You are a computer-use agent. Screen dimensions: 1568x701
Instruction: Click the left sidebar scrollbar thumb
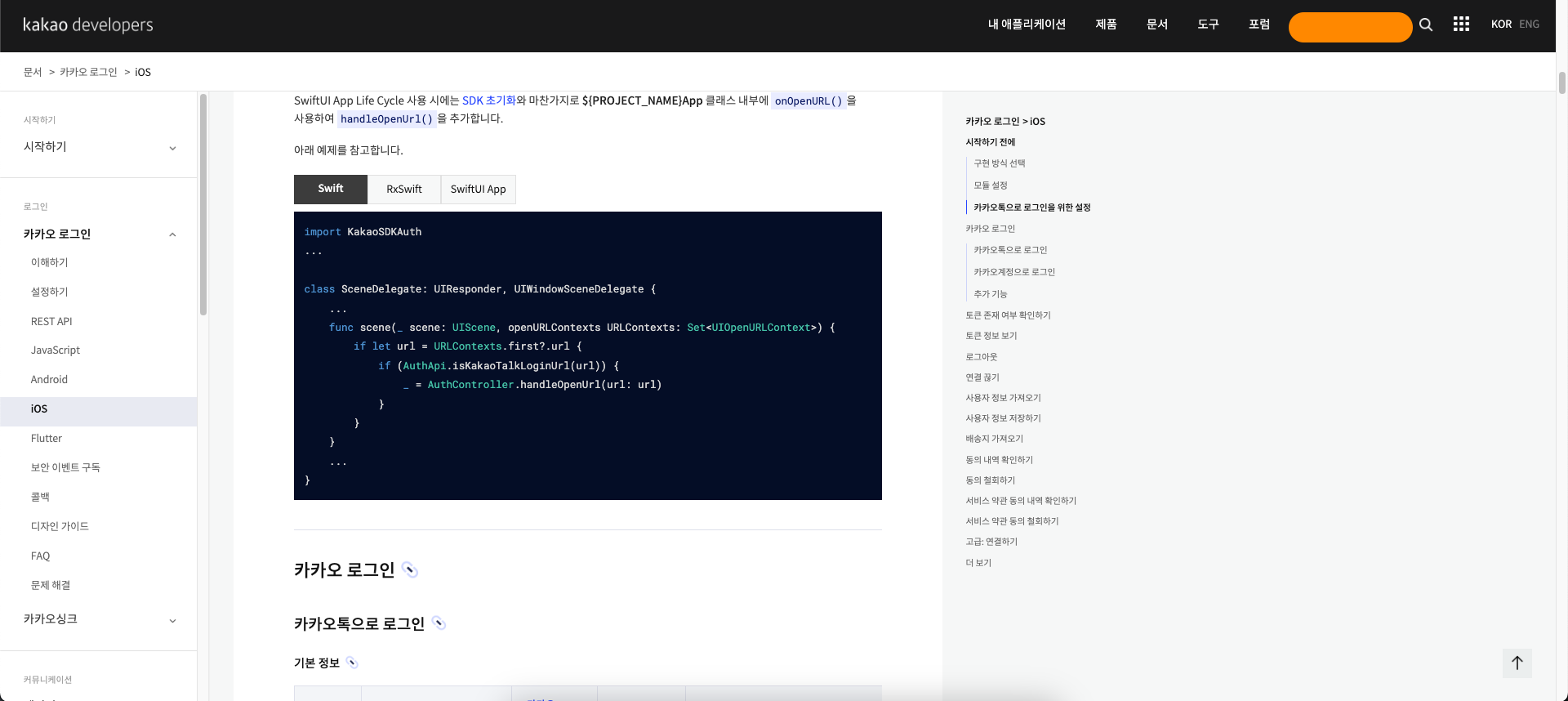[203, 204]
